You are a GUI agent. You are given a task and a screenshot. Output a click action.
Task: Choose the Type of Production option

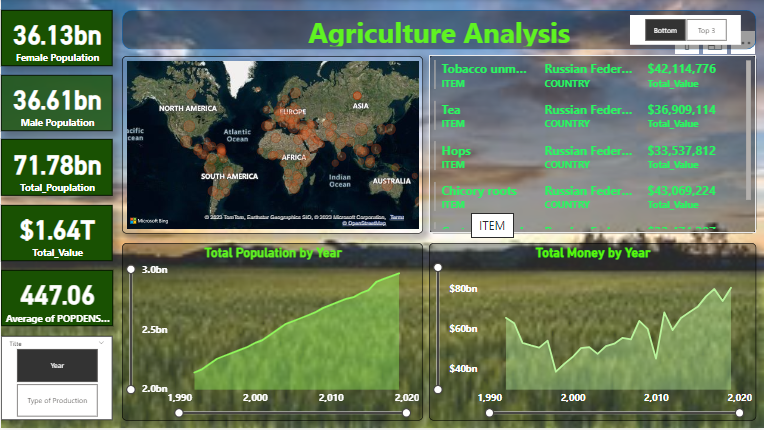point(57,400)
